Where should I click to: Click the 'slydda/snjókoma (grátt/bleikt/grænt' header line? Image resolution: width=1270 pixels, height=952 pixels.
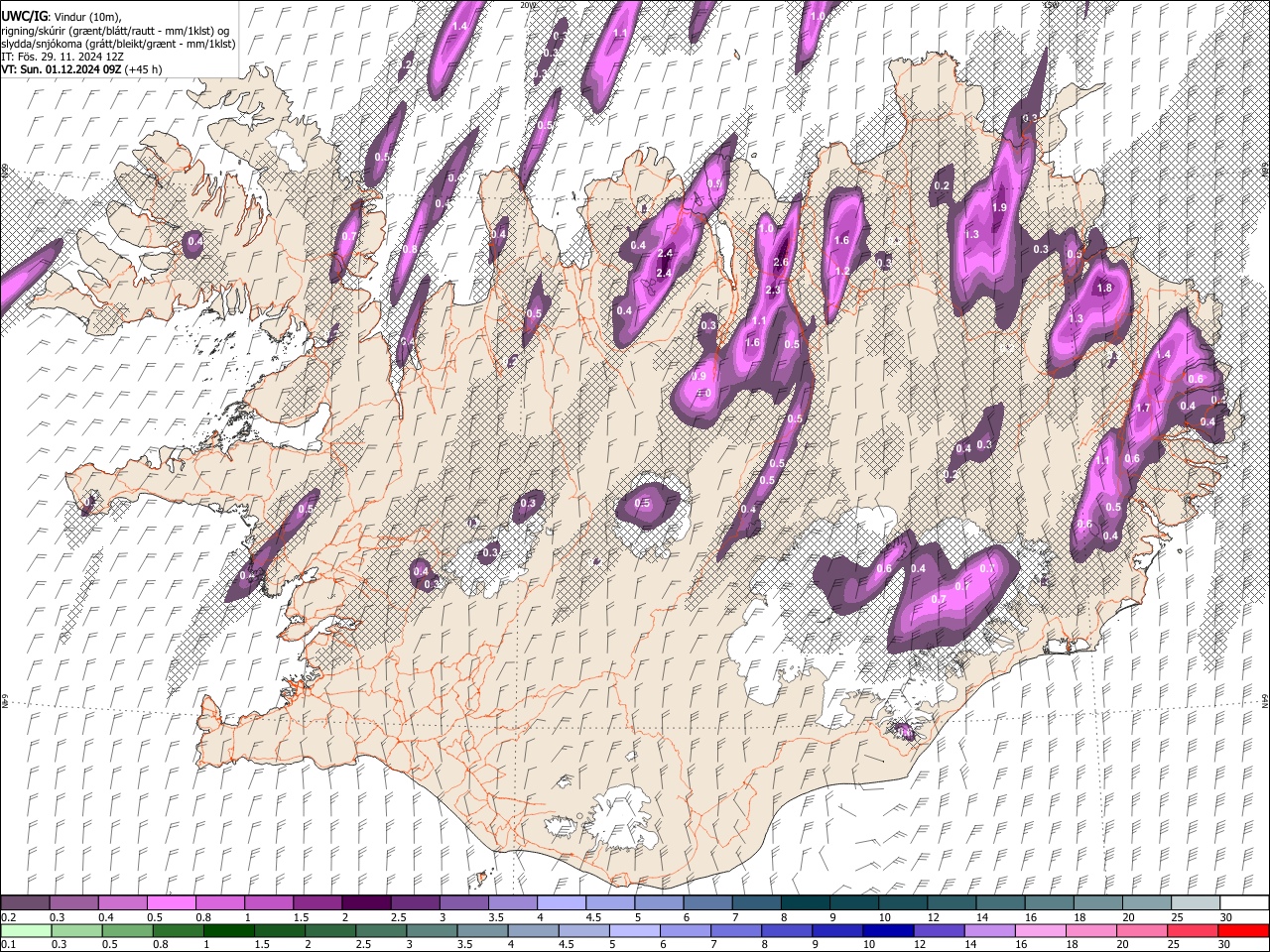[x=118, y=44]
